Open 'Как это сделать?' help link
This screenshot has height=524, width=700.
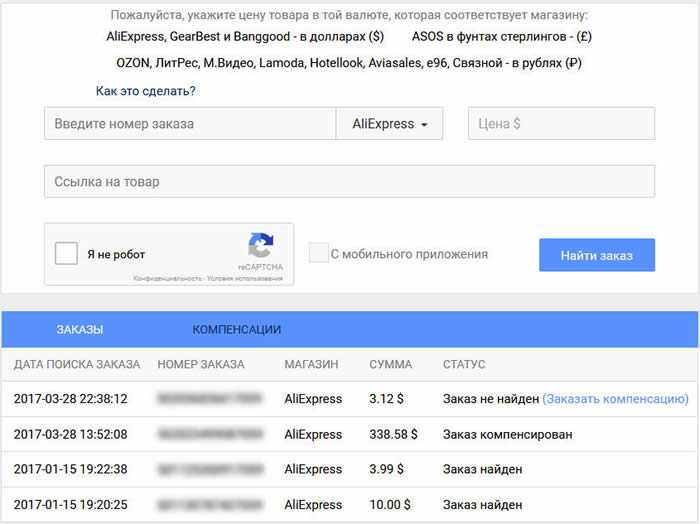(x=146, y=91)
